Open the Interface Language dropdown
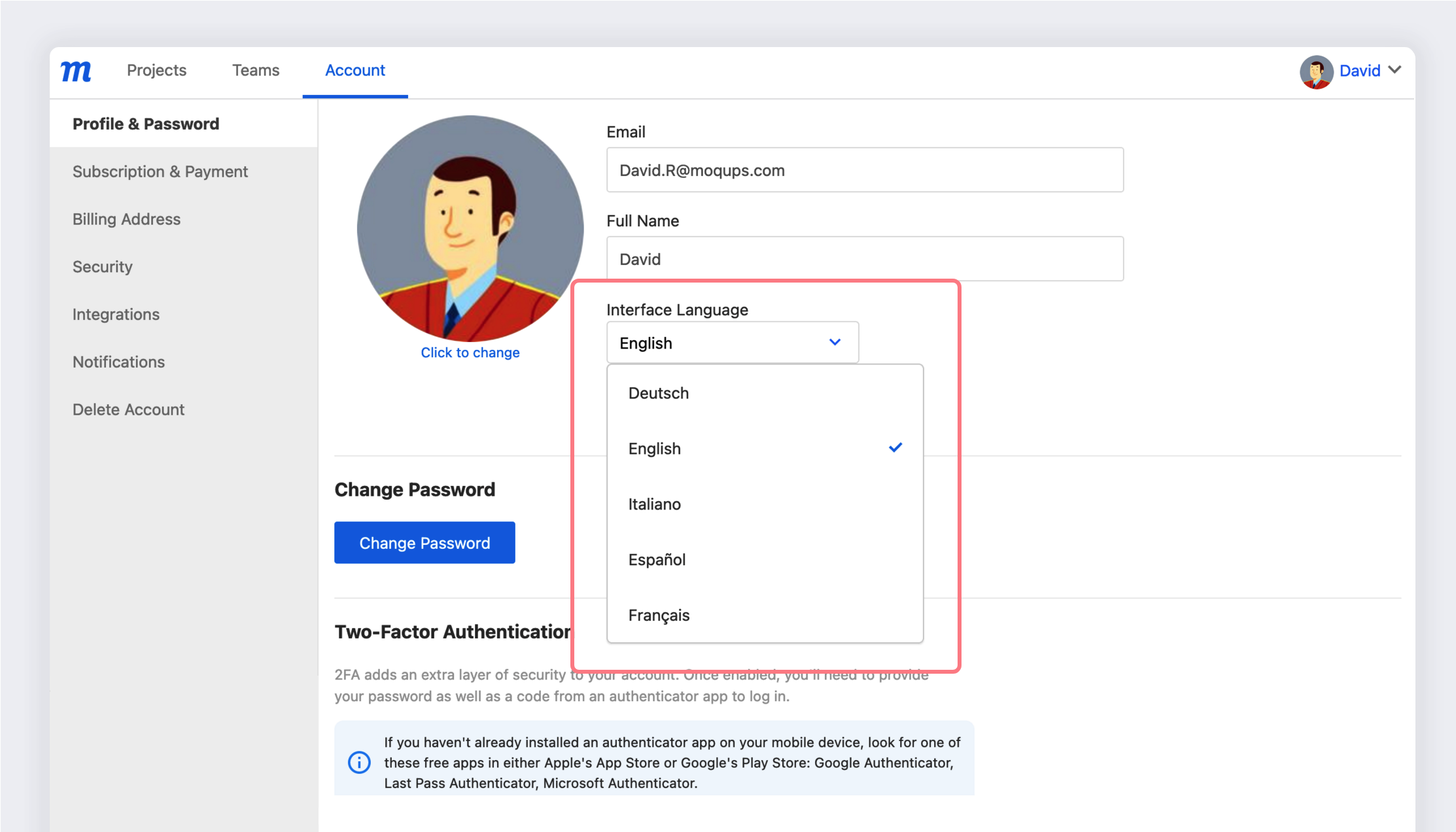This screenshot has width=1456, height=832. [x=731, y=342]
